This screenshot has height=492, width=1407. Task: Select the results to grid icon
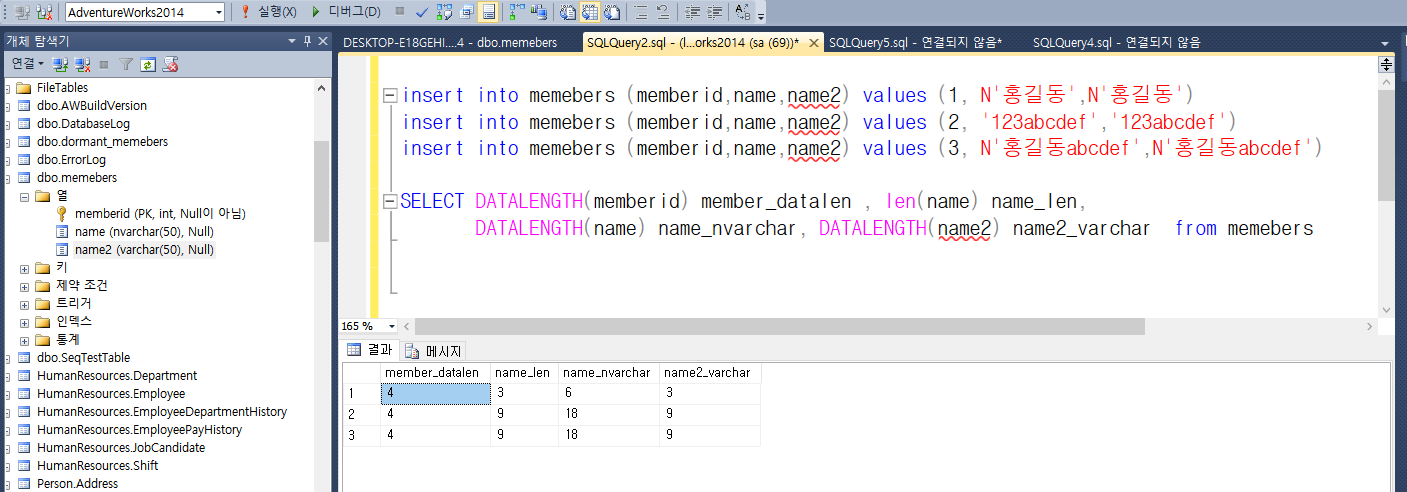[590, 12]
